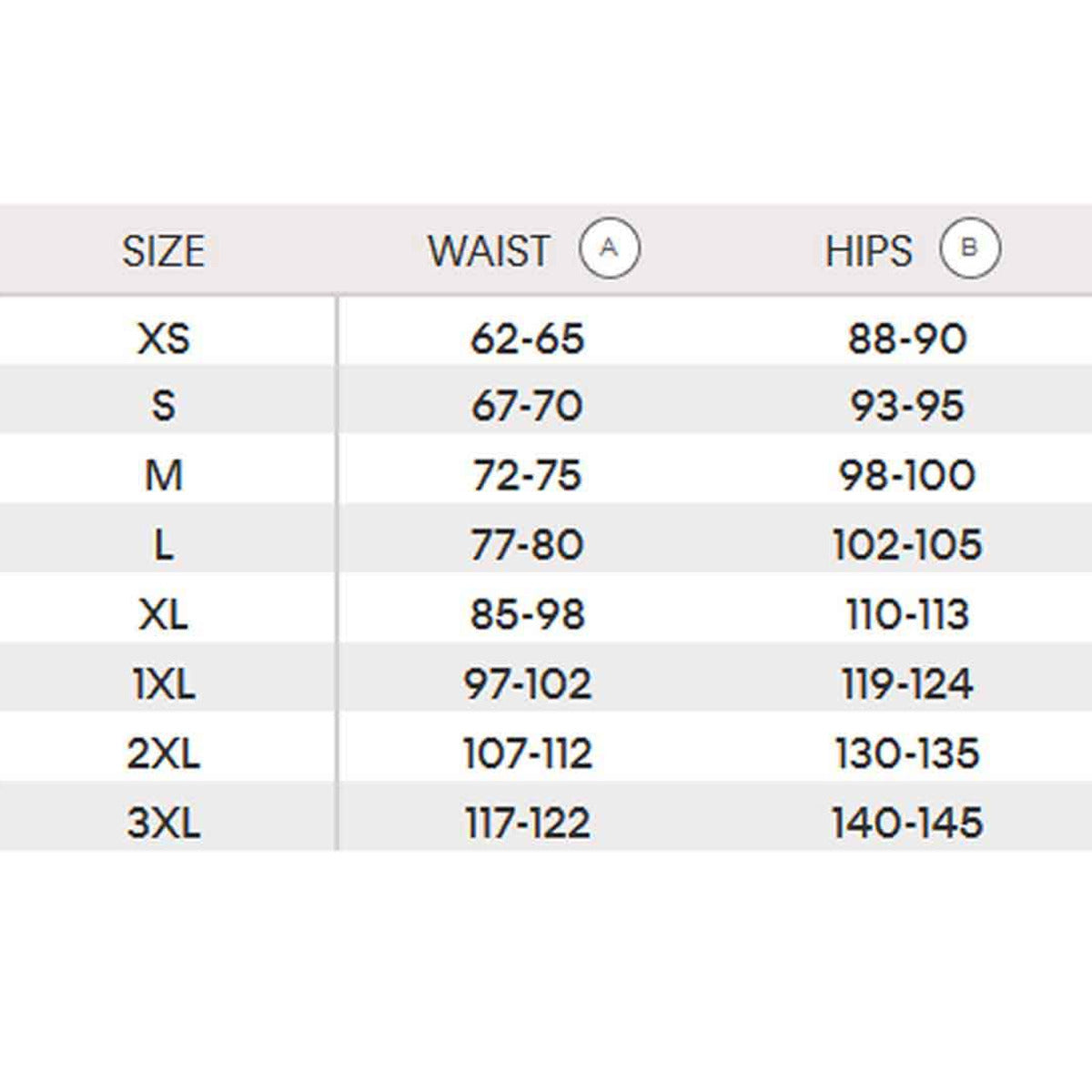The width and height of the screenshot is (1092, 1092).
Task: Select the 1XL size row label
Action: point(164,684)
